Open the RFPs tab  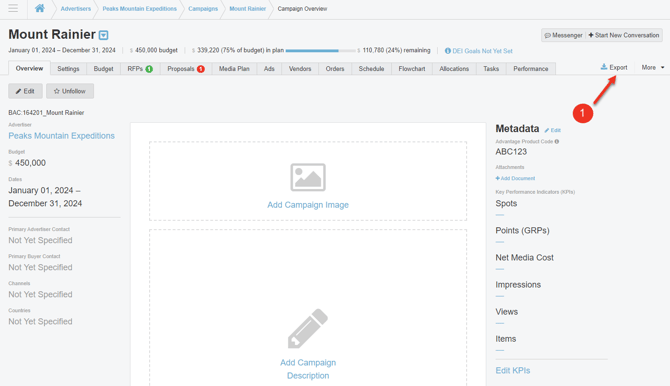[140, 69]
